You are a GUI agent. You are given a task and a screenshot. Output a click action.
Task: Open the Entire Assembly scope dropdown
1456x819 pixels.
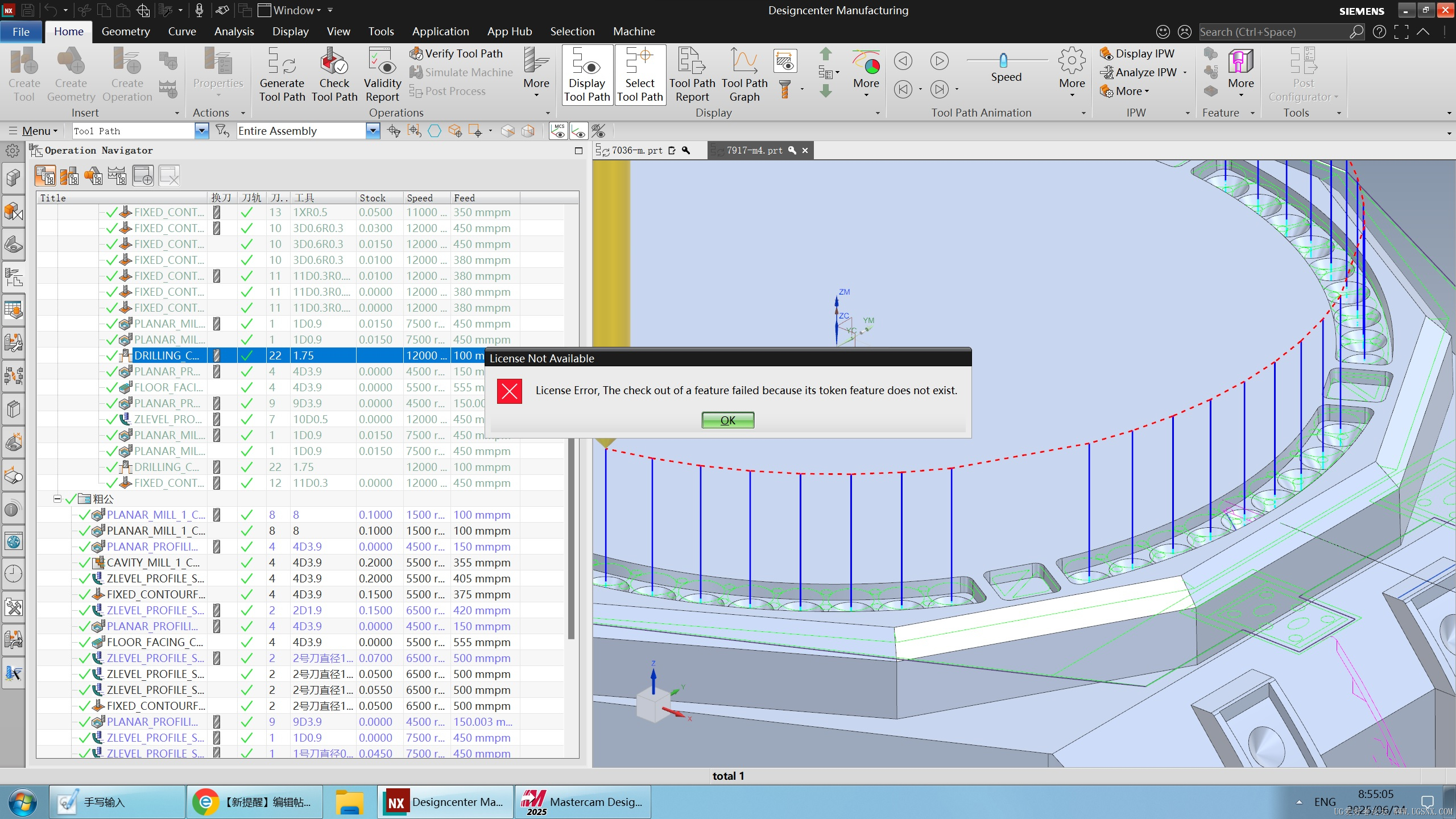click(373, 131)
